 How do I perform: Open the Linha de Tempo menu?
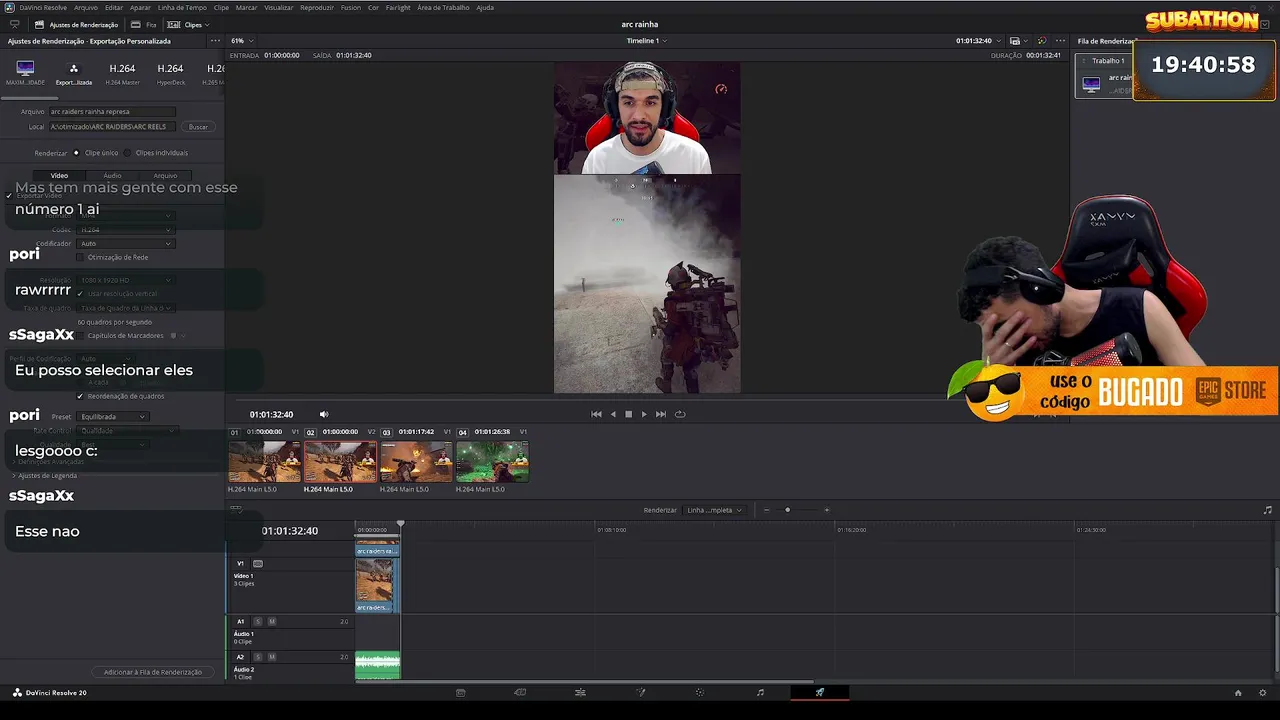(x=182, y=7)
